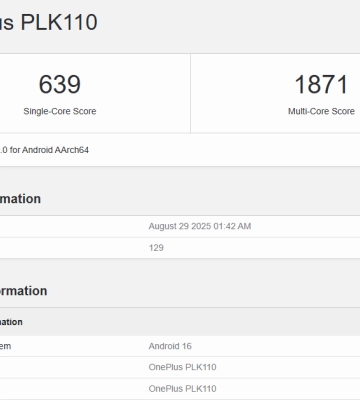Select the single-core score value 639
The image size is (360, 400).
[x=60, y=84]
